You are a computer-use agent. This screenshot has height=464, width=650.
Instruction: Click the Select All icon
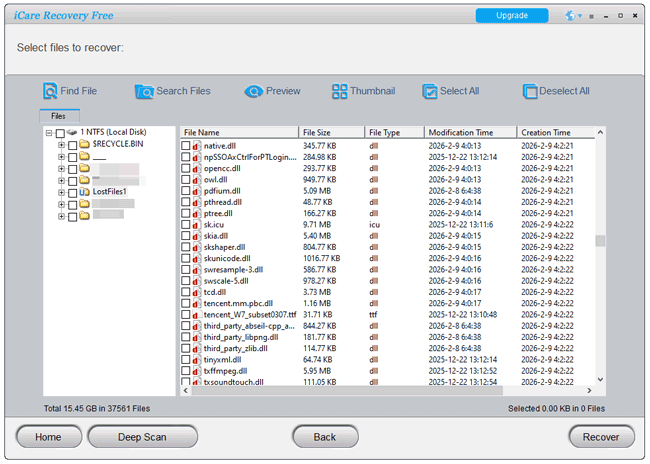[429, 91]
